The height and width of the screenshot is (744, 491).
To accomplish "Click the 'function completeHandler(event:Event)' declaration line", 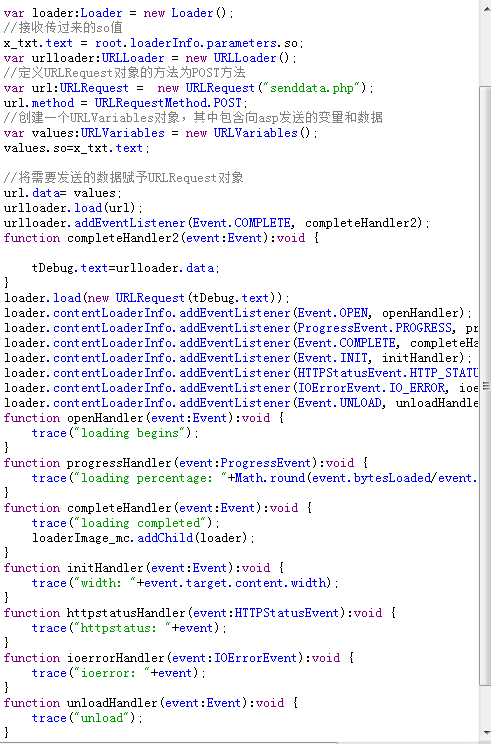I will [x=157, y=508].
